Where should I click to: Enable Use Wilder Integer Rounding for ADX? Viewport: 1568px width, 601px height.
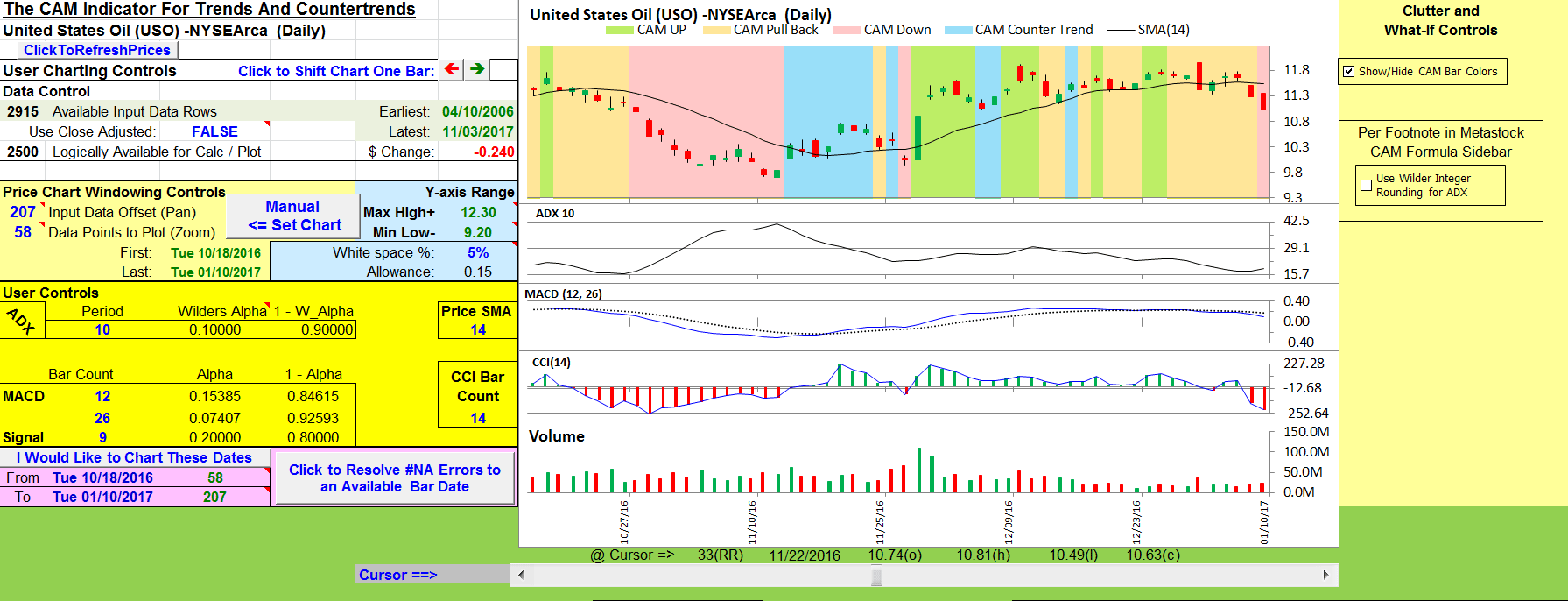click(x=1366, y=185)
